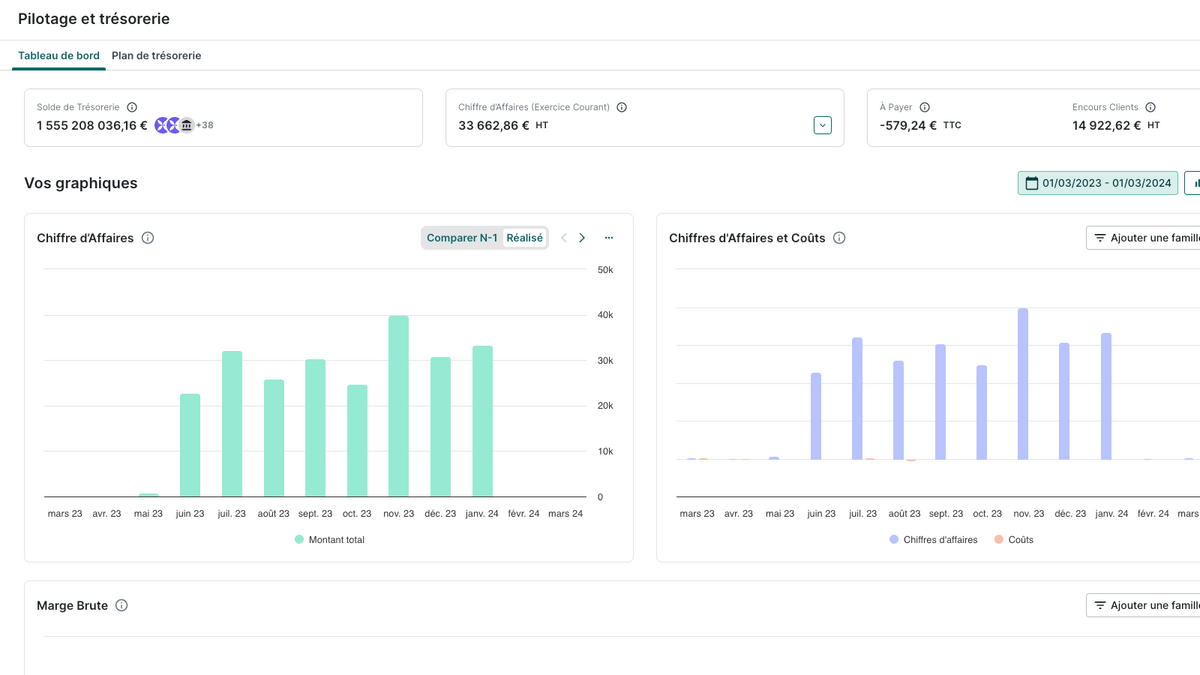Show the À Payer info tooltip icon
This screenshot has height=675, width=1200.
point(924,107)
